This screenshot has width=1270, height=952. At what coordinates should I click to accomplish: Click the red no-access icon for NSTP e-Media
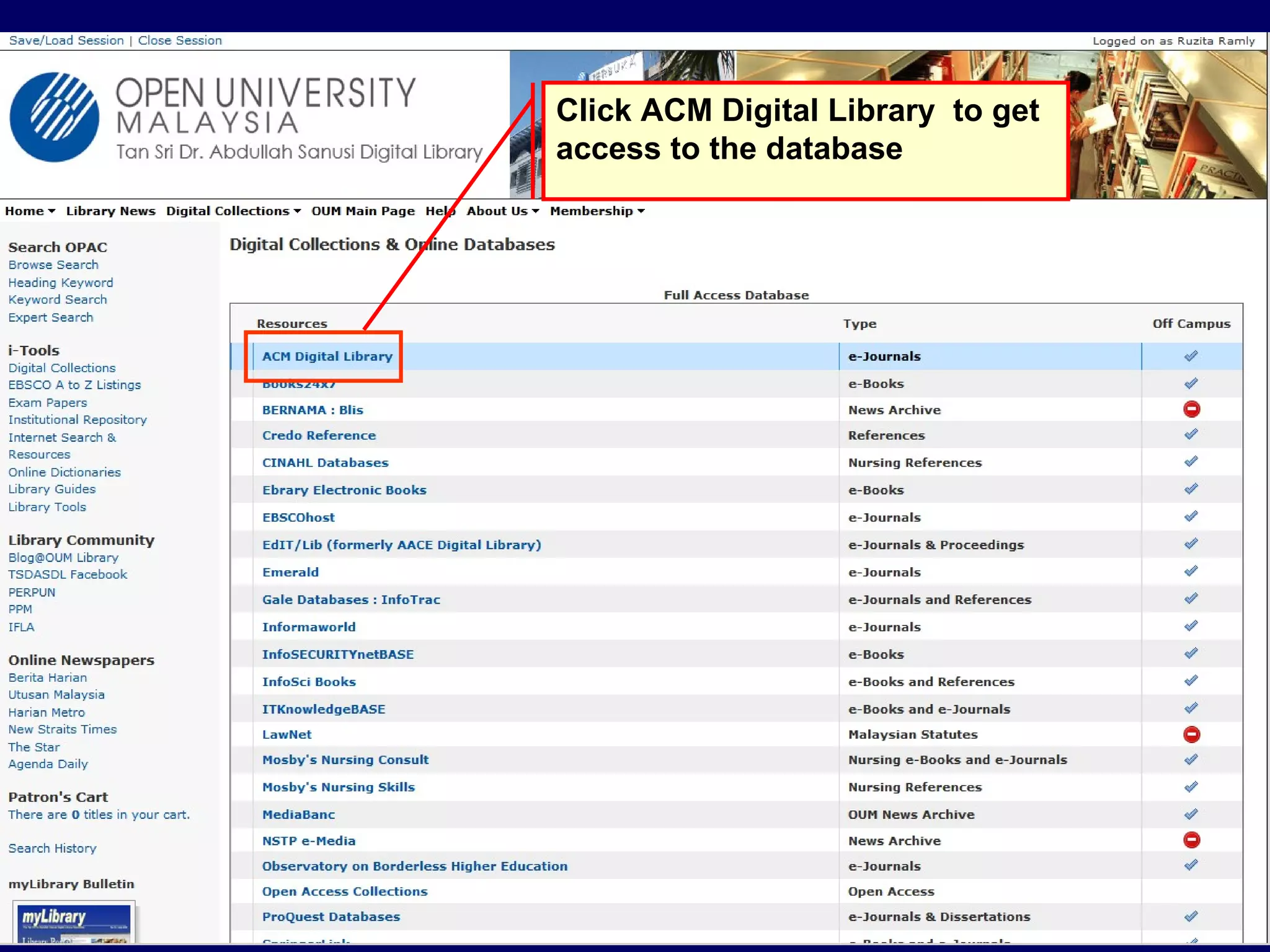[1191, 840]
